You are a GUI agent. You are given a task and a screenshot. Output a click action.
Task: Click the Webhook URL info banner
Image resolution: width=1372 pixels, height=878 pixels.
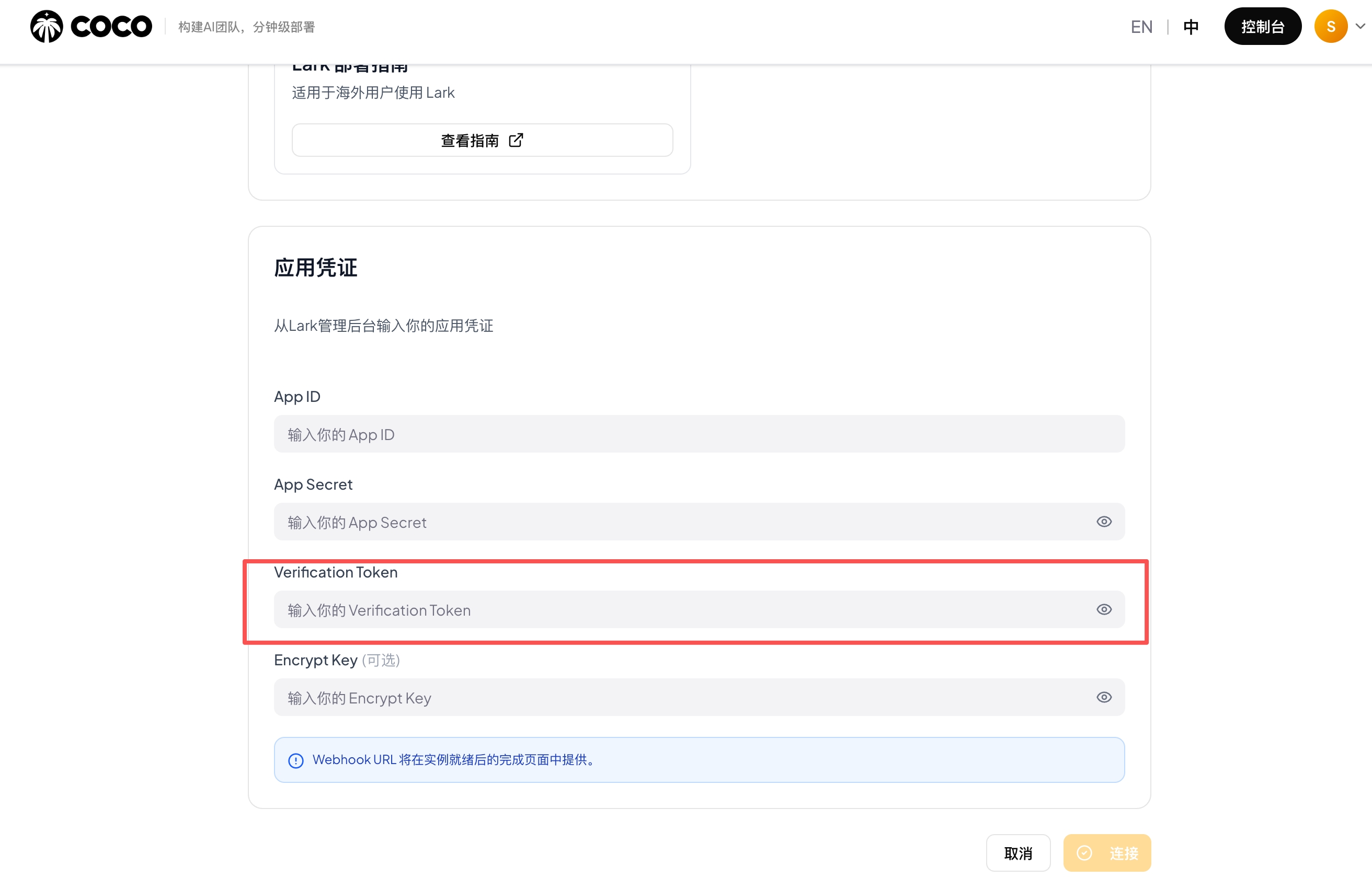699,759
